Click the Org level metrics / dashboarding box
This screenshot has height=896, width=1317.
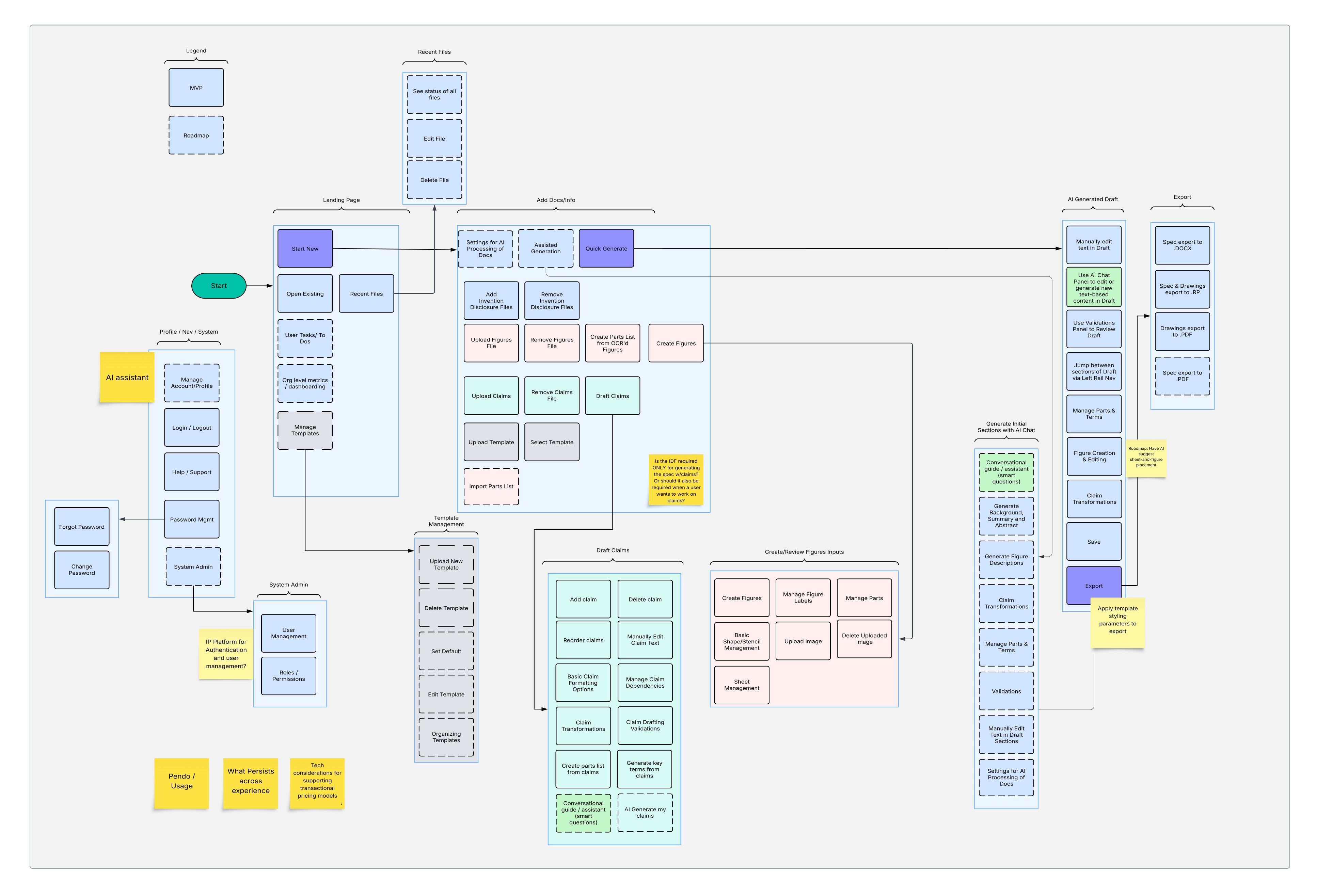[x=305, y=384]
